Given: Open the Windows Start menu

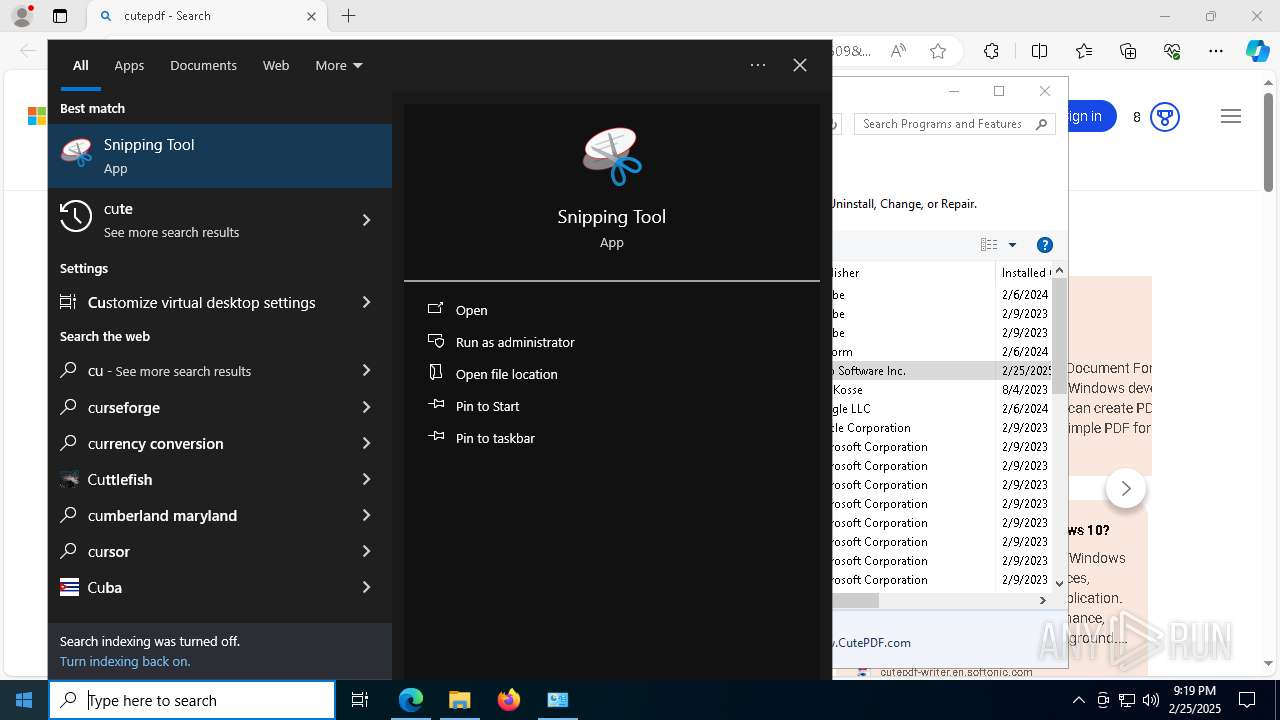Looking at the screenshot, I should tap(24, 700).
